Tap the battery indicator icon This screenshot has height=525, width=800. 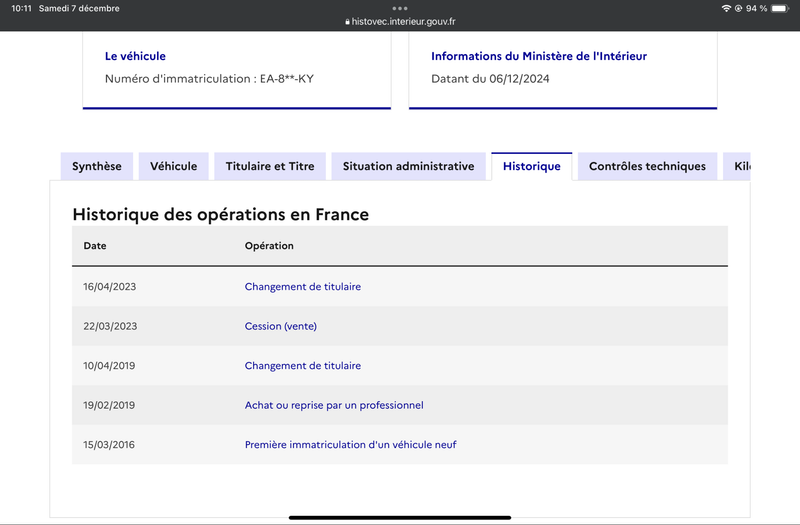(780, 8)
